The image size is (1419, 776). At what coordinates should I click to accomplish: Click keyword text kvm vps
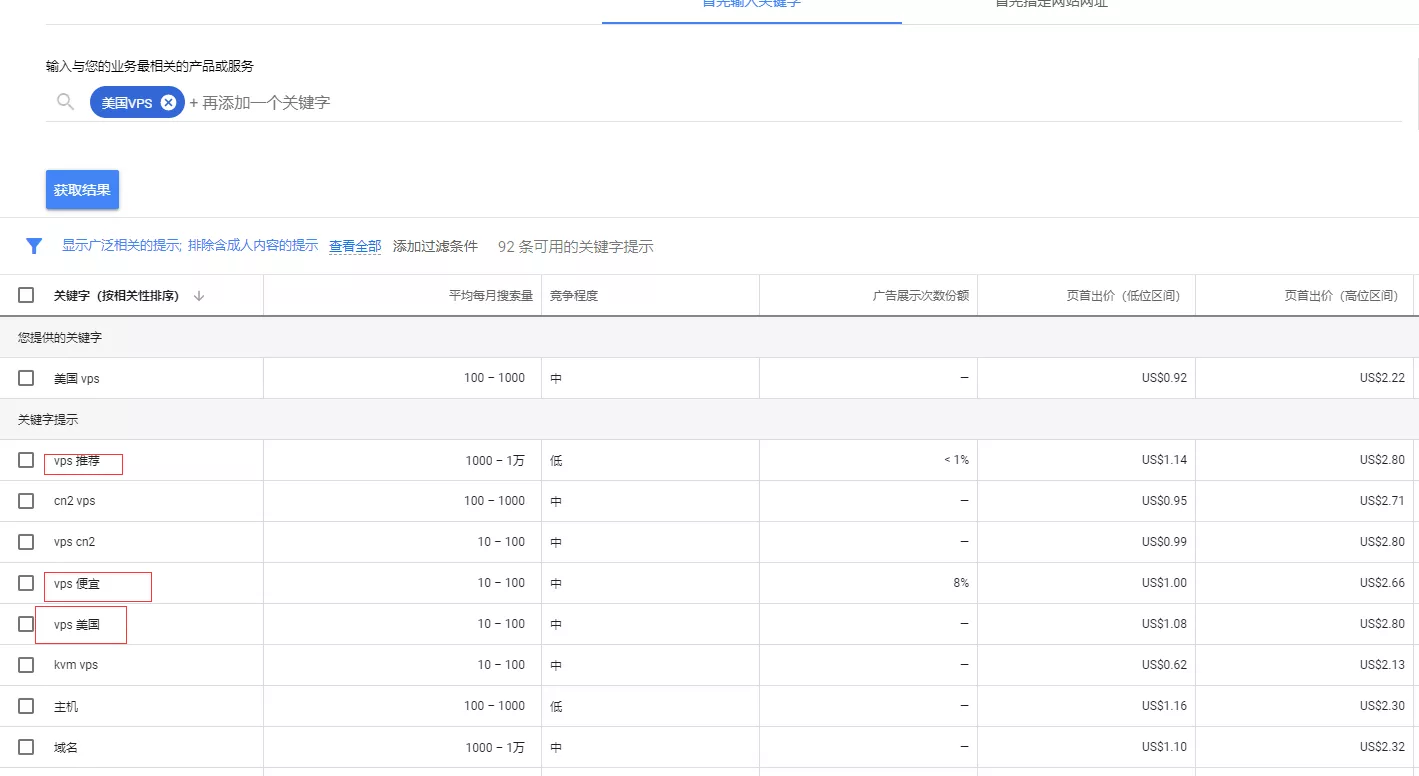[x=76, y=665]
